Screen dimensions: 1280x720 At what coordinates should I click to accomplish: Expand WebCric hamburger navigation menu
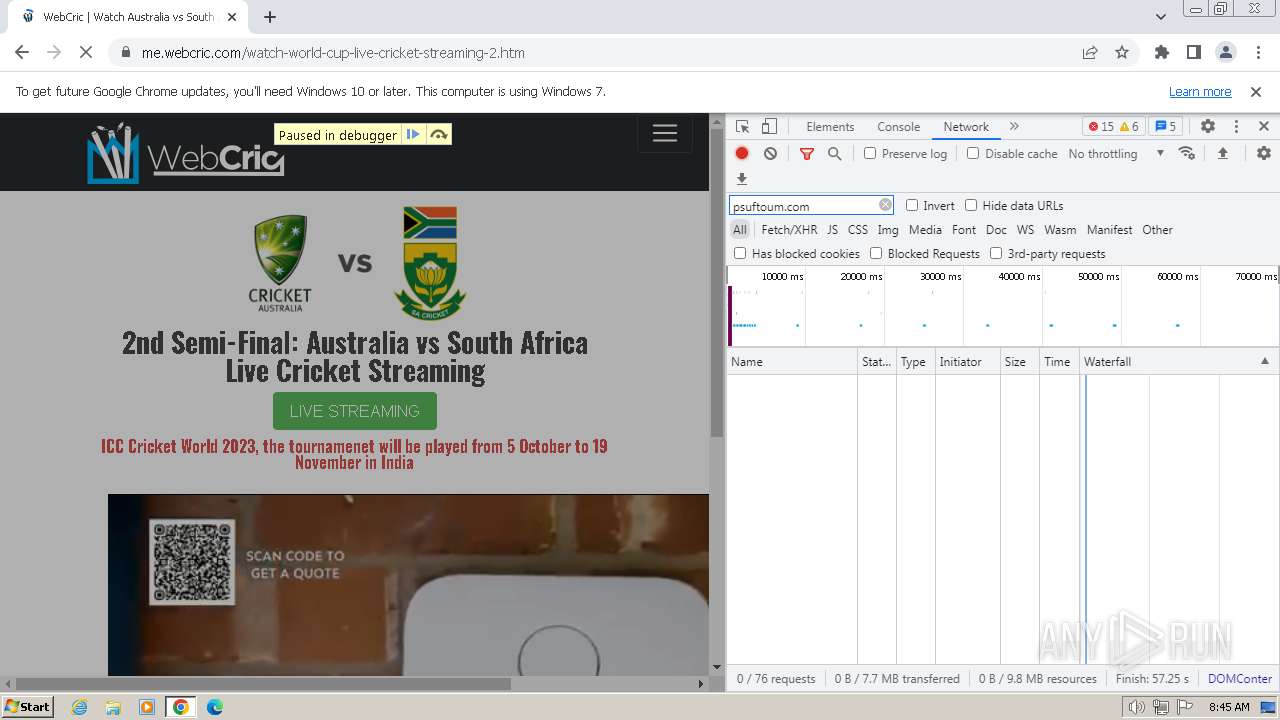(665, 133)
